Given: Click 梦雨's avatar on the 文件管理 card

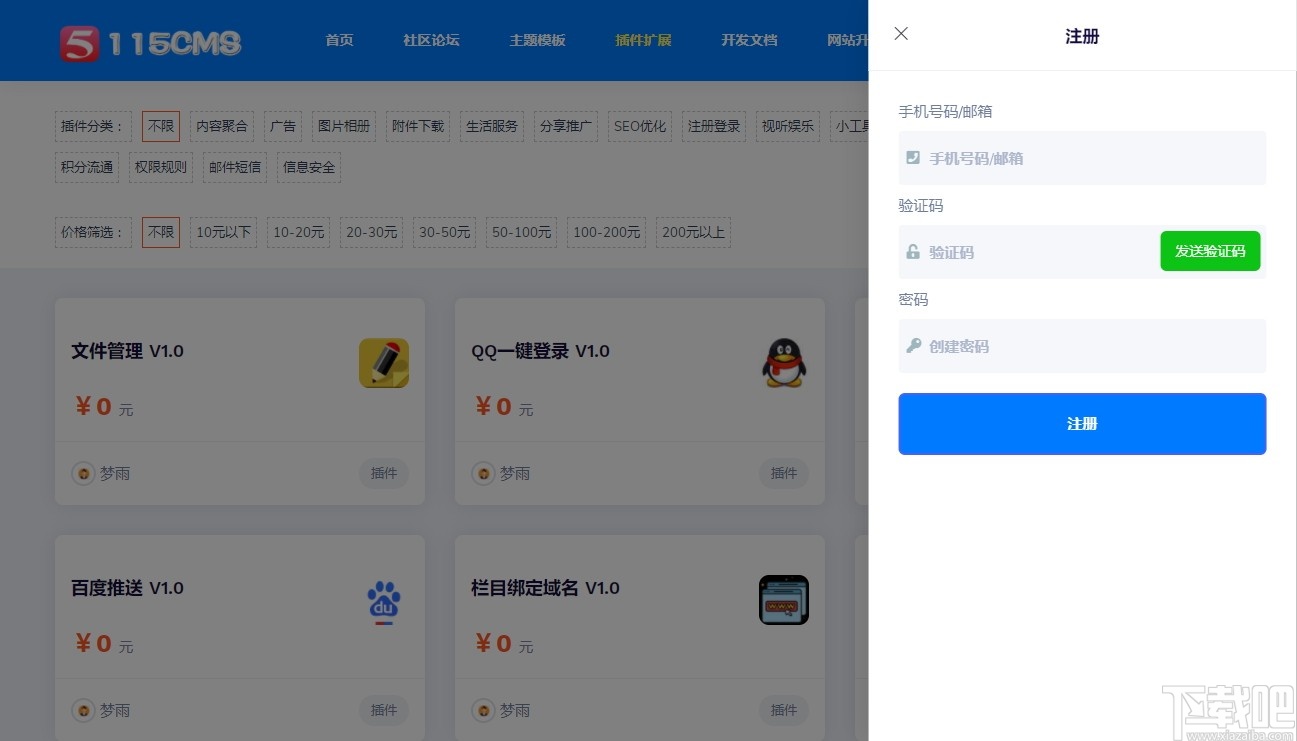Looking at the screenshot, I should 83,473.
